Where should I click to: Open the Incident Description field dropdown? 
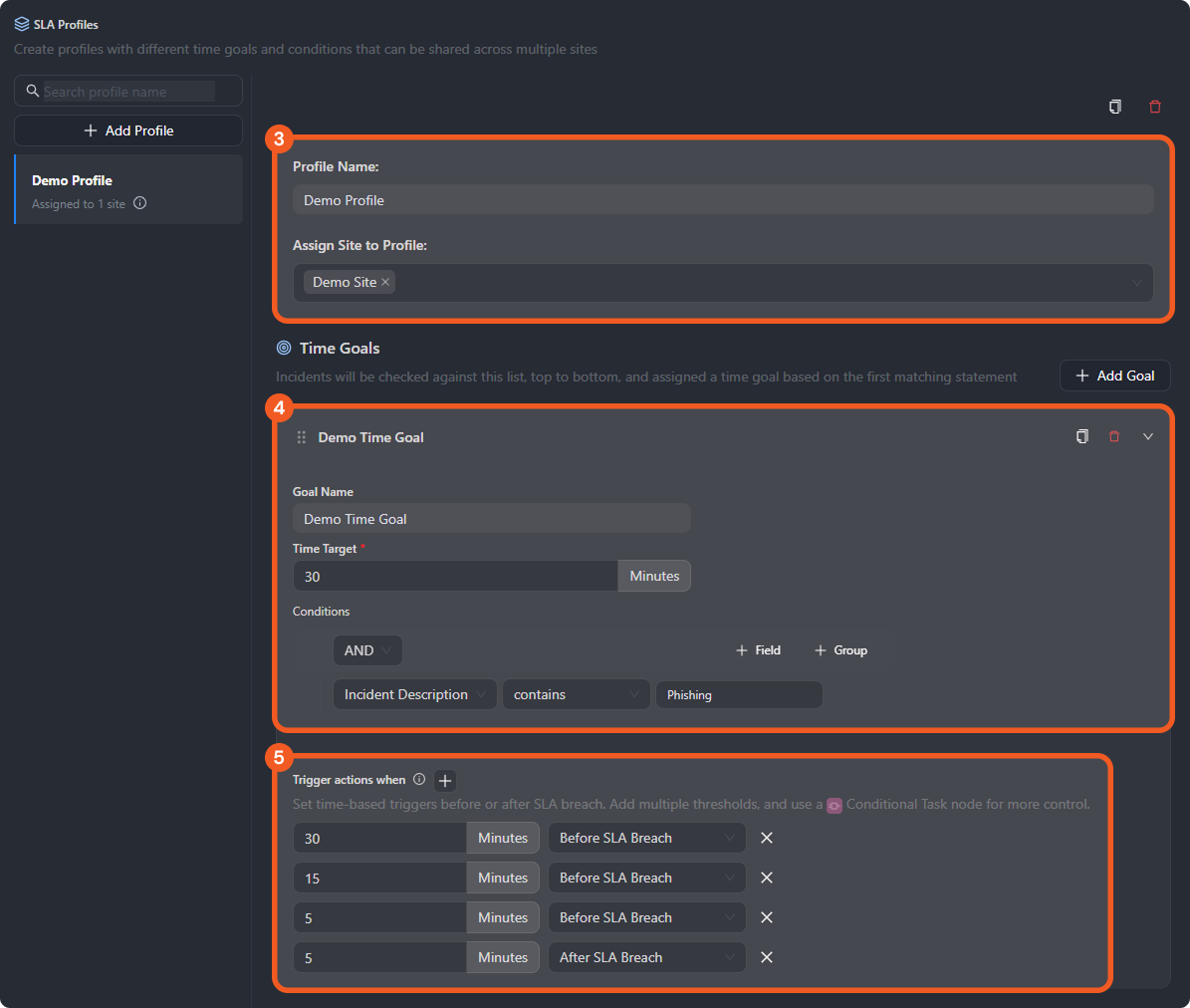(414, 694)
